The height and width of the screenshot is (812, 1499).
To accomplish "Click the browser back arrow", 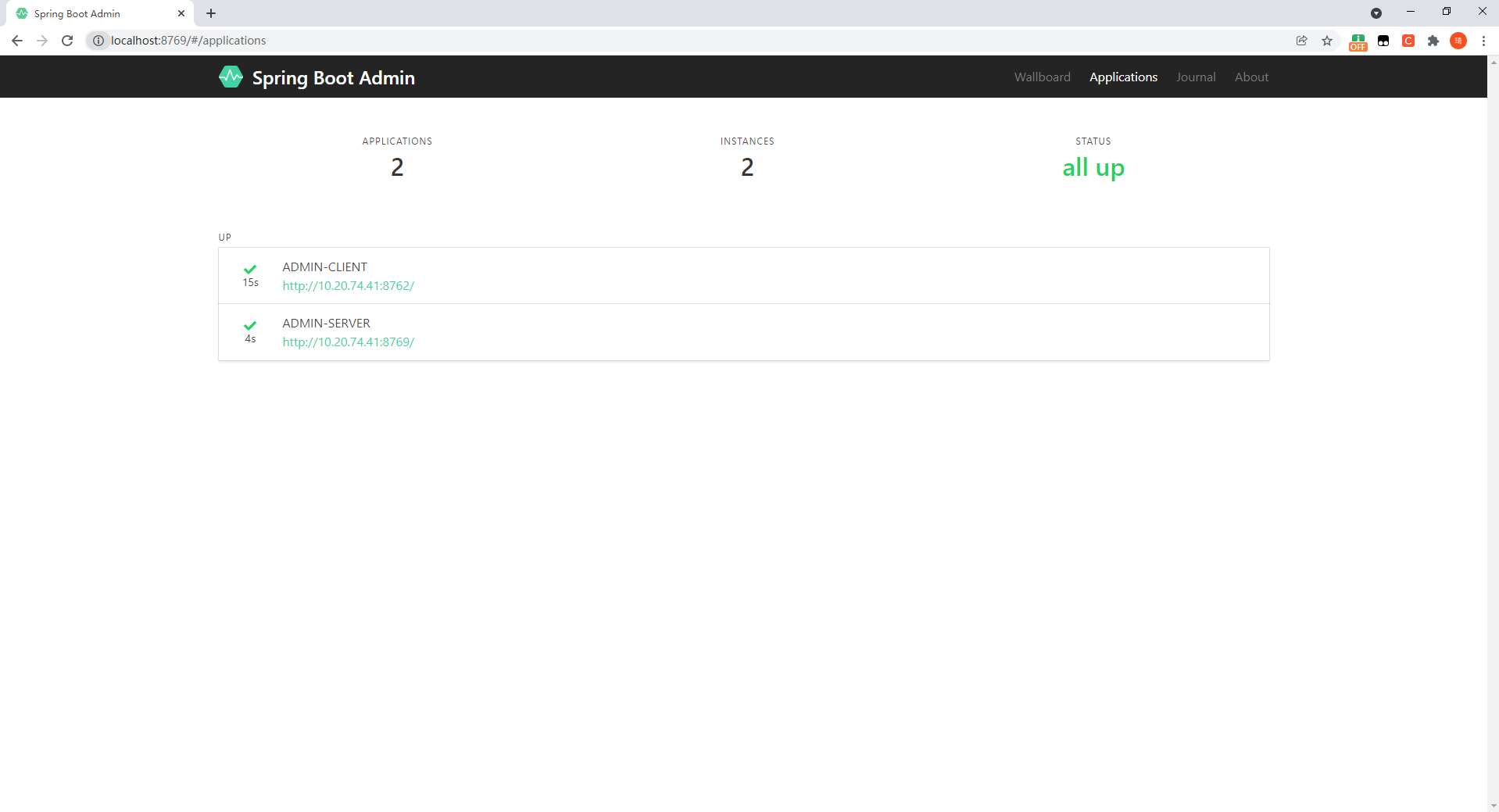I will (17, 41).
